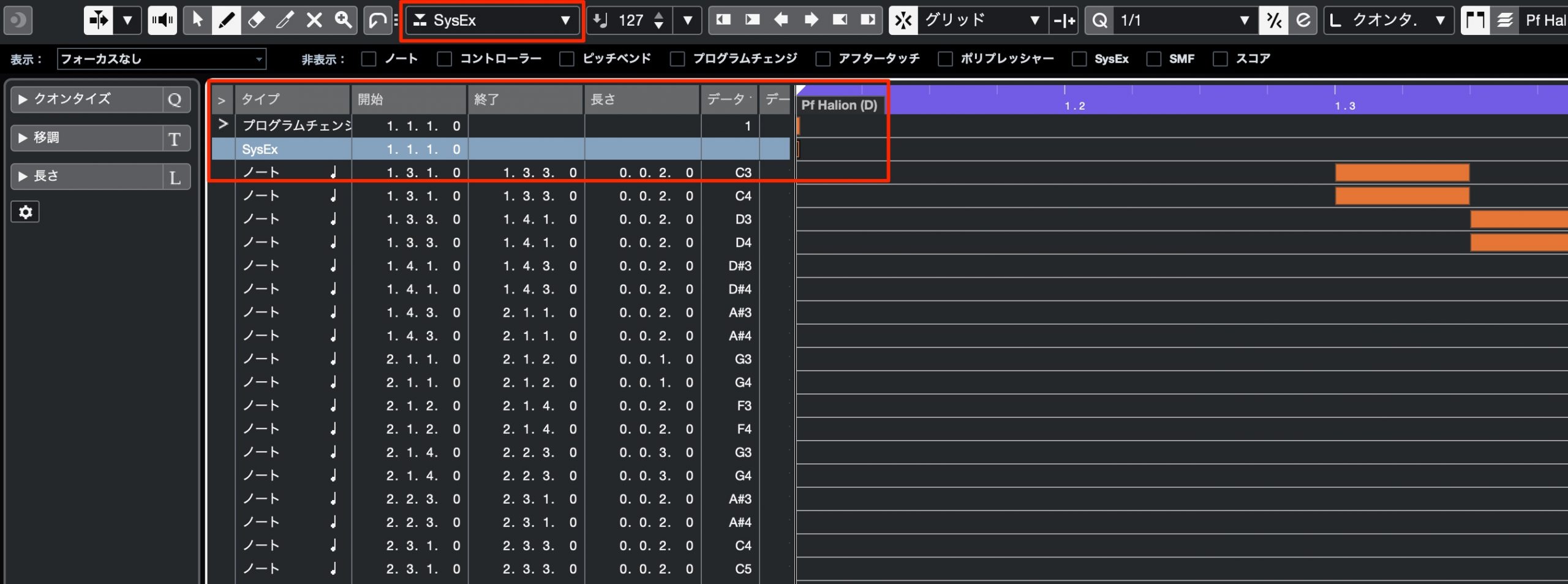Open the グリッド snap type dropdown

983,20
